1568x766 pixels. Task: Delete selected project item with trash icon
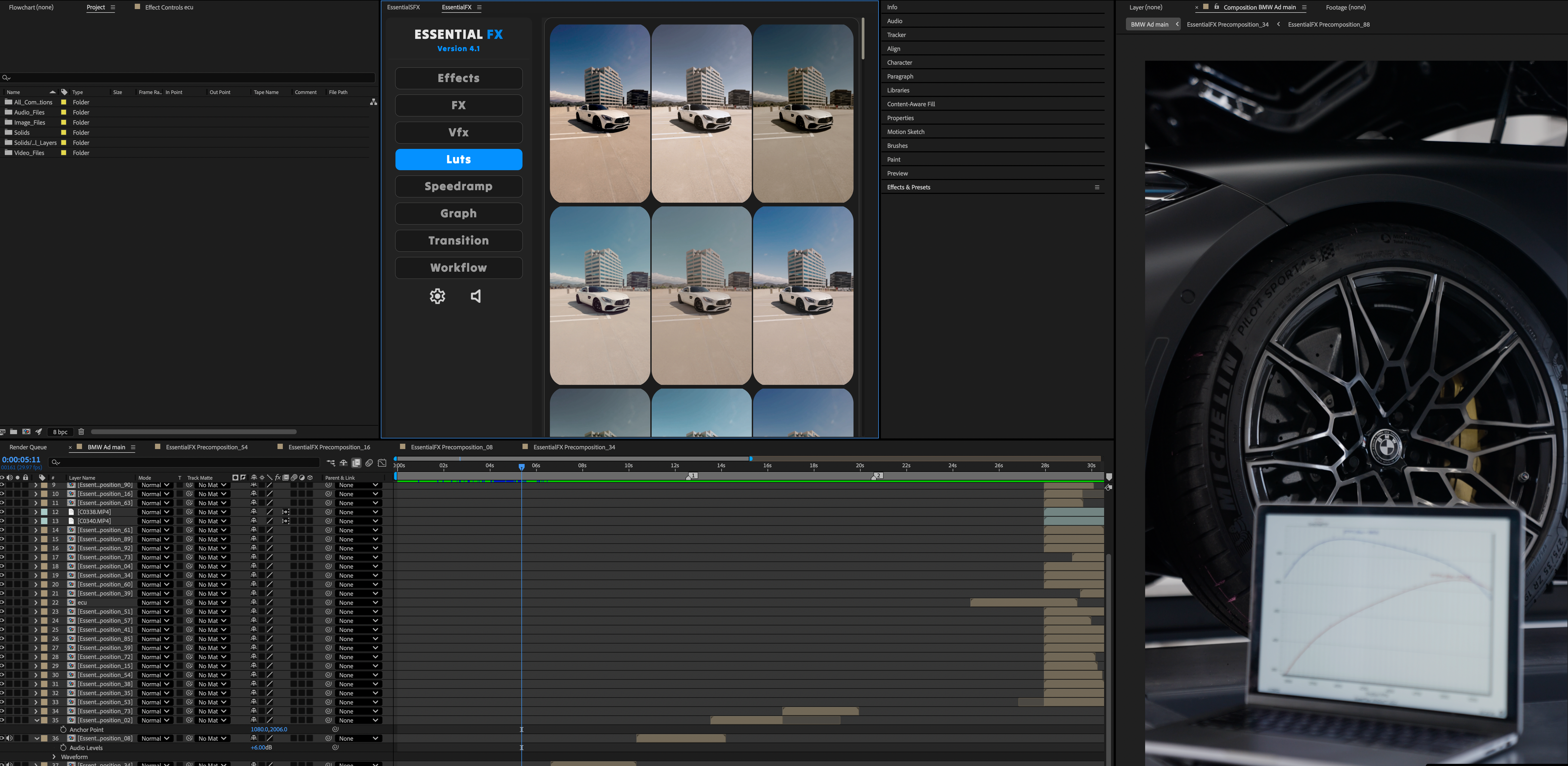click(81, 432)
